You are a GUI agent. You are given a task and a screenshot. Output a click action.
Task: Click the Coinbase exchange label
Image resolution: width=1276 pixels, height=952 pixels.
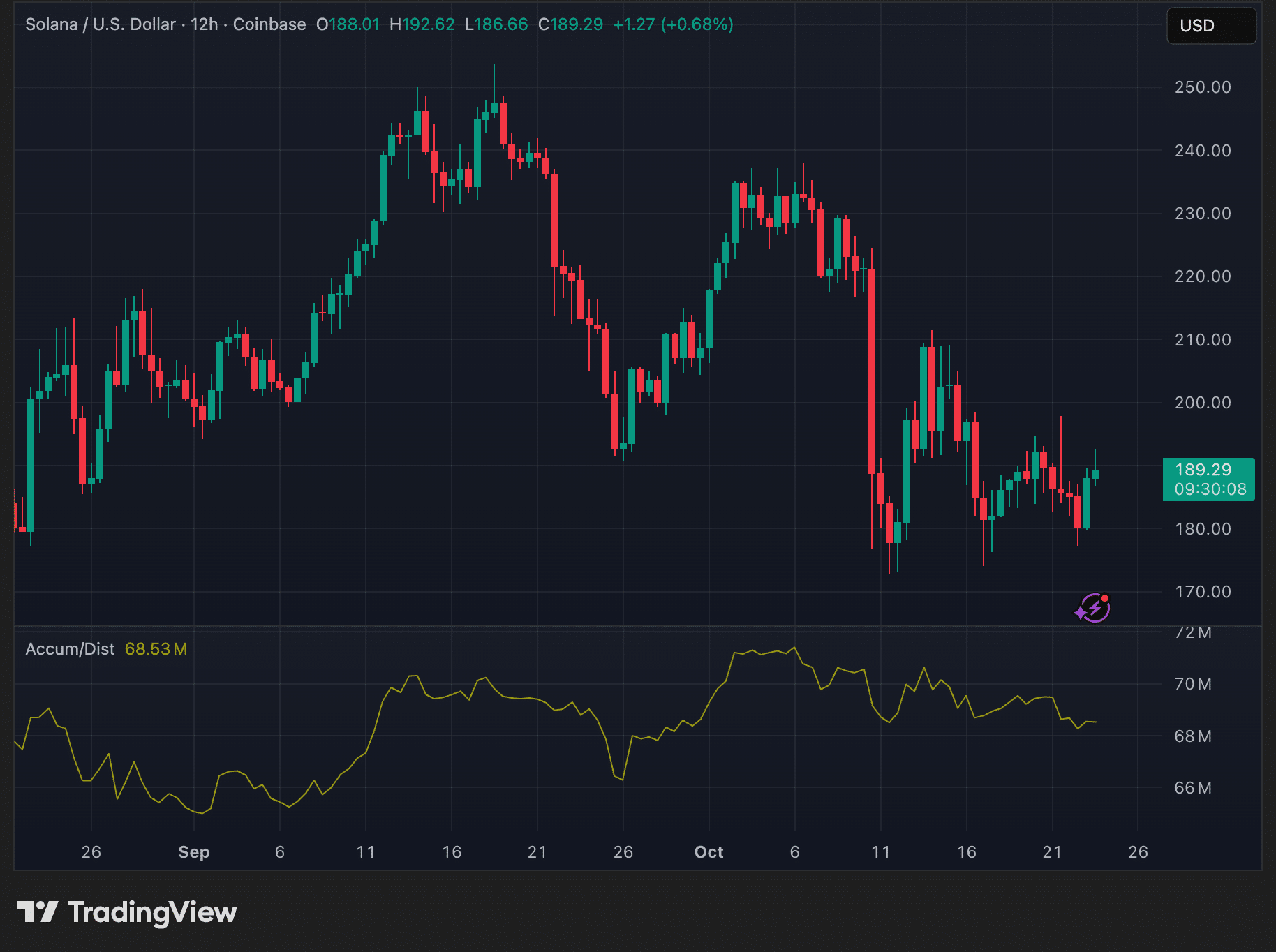tap(269, 24)
